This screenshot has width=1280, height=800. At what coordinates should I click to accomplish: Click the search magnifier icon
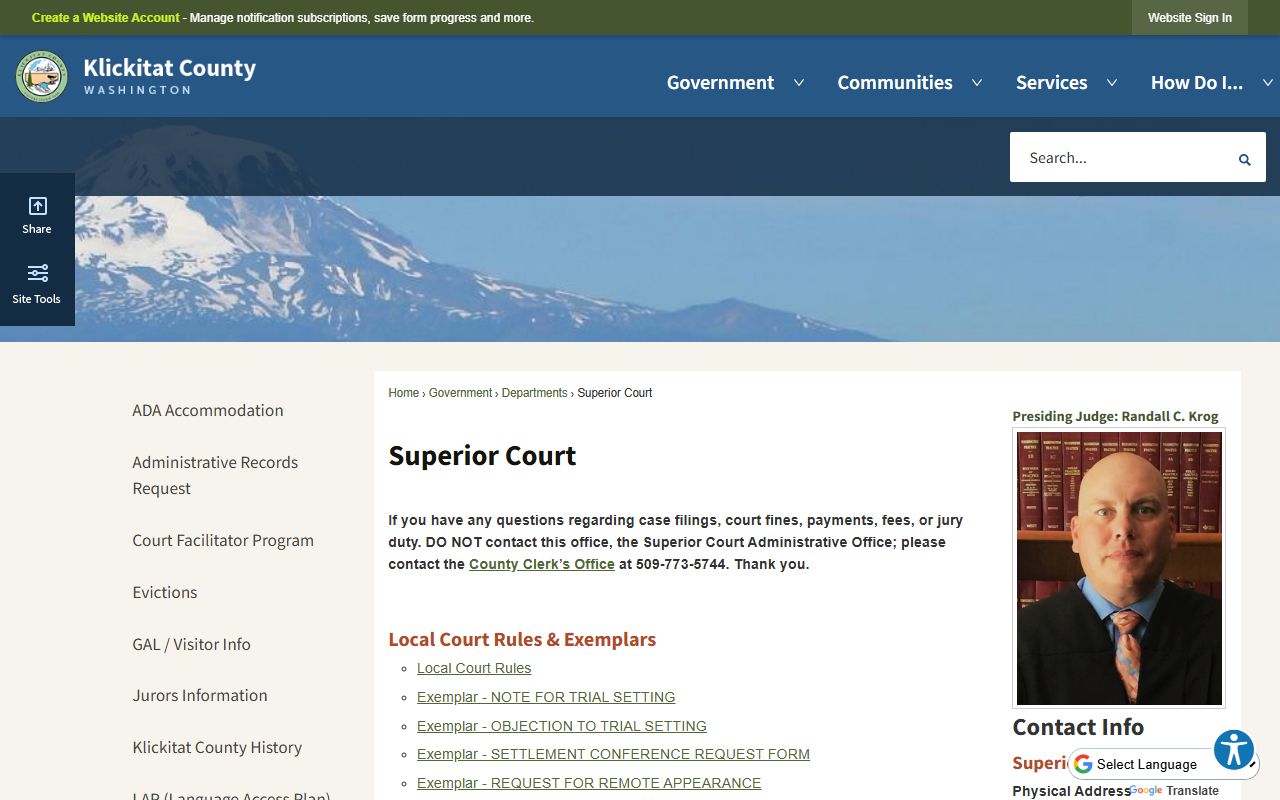[1245, 159]
